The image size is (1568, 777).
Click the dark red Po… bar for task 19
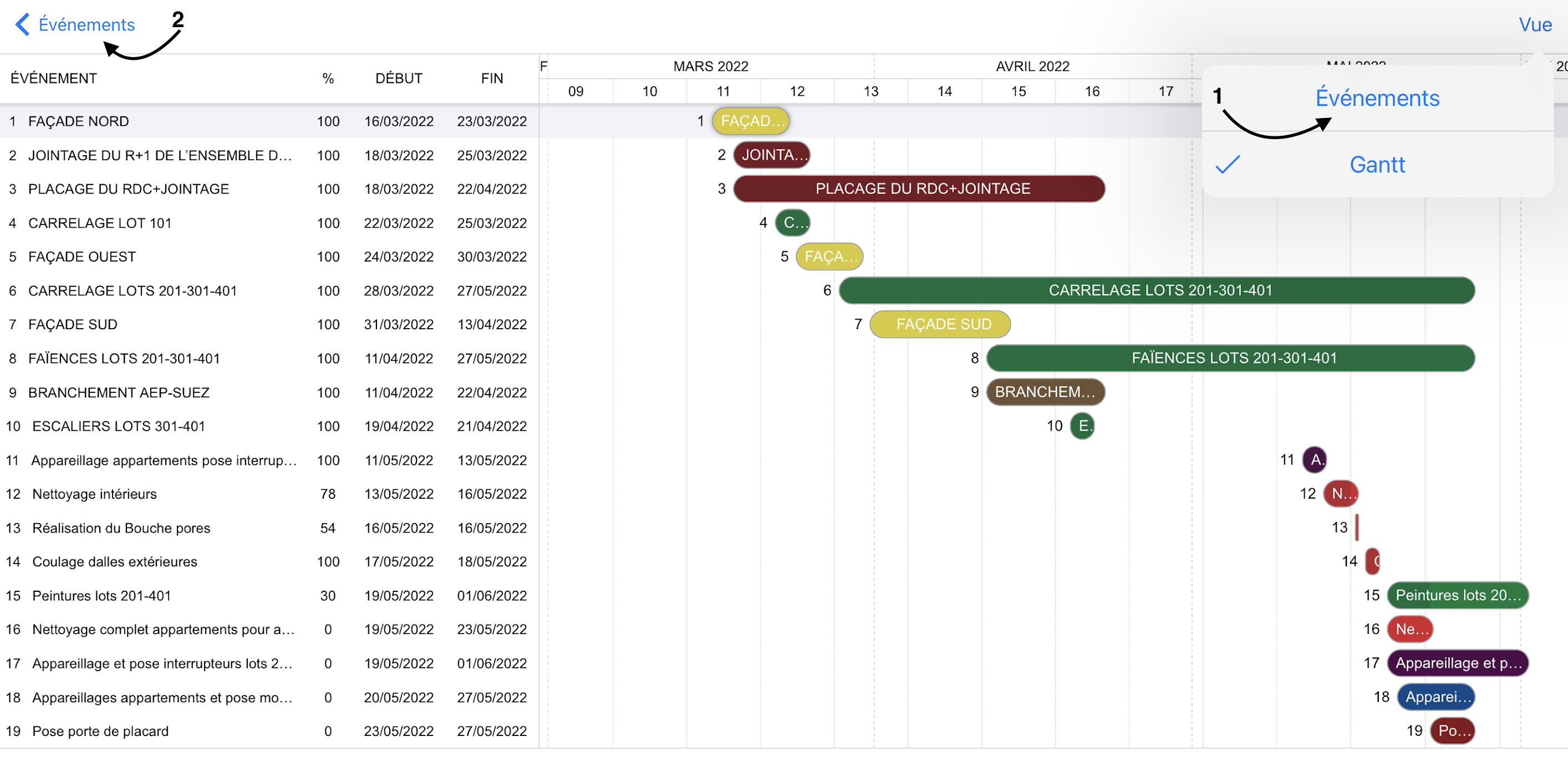1452,731
